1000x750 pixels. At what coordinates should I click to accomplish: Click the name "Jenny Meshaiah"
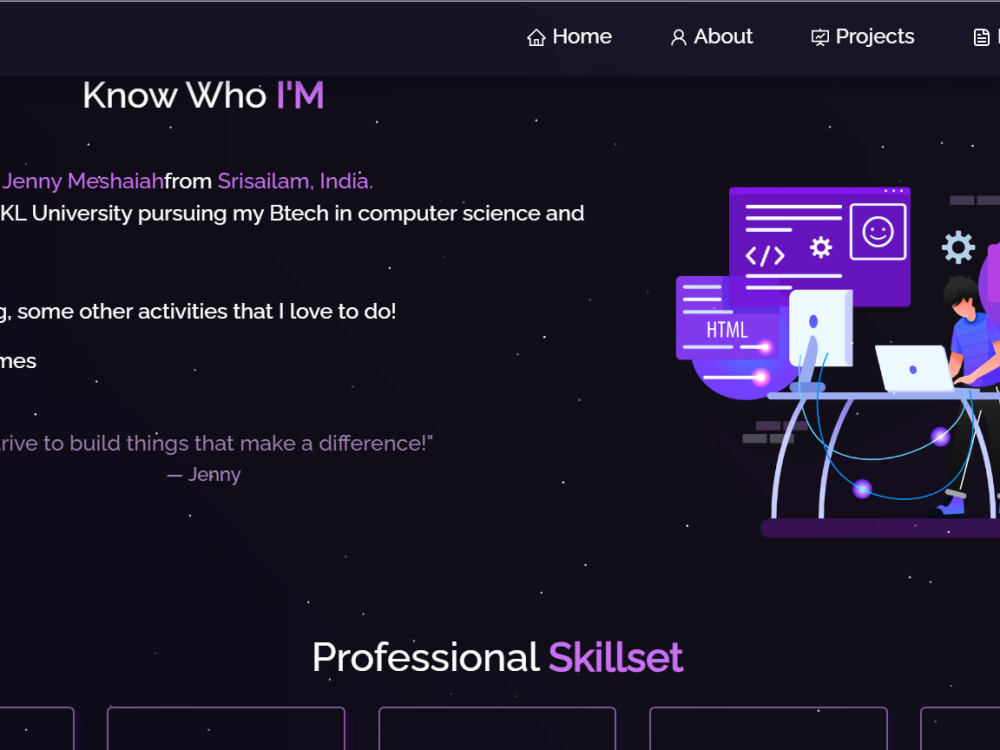point(82,181)
